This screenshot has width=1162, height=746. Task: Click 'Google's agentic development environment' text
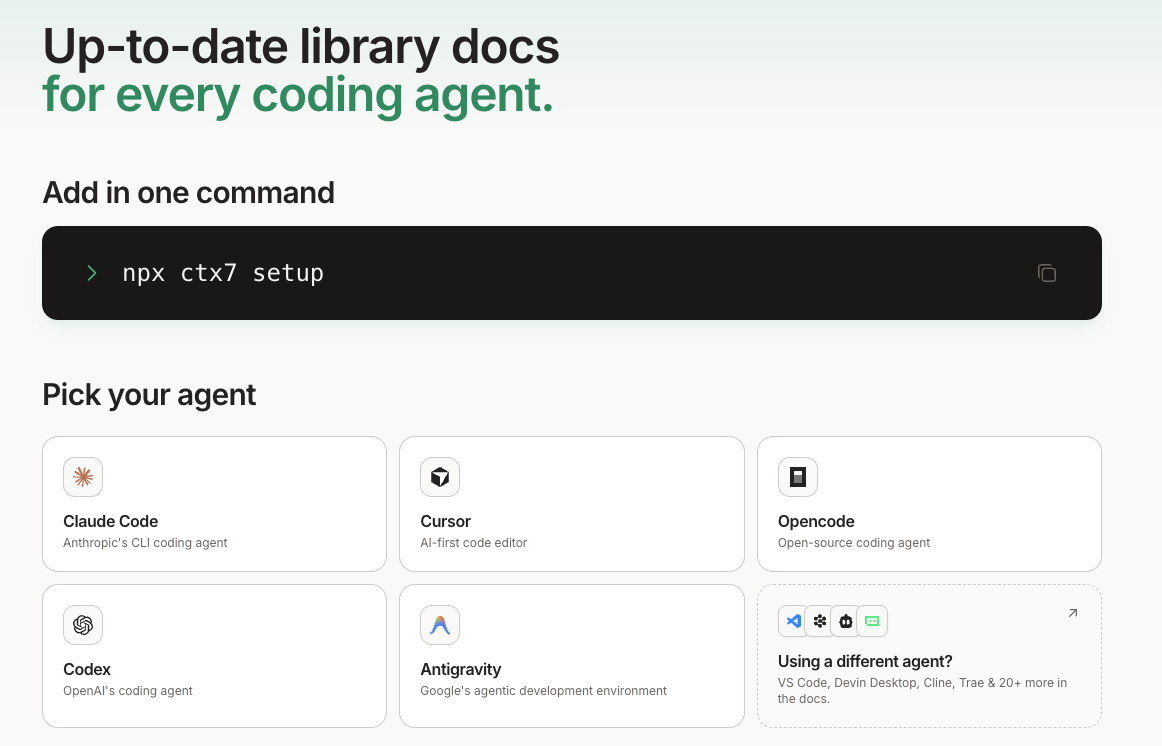543,691
